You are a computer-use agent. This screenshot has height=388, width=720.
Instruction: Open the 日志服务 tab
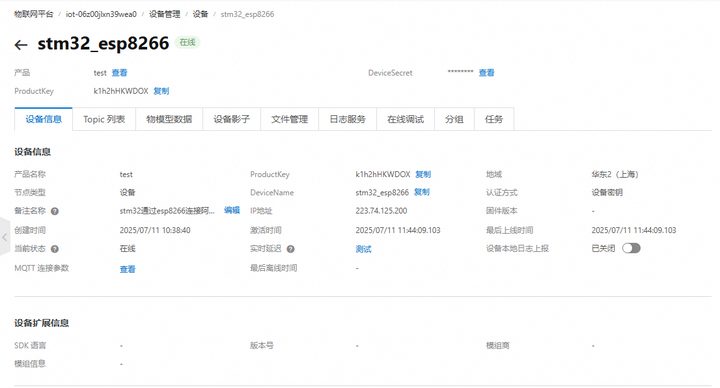click(x=348, y=119)
